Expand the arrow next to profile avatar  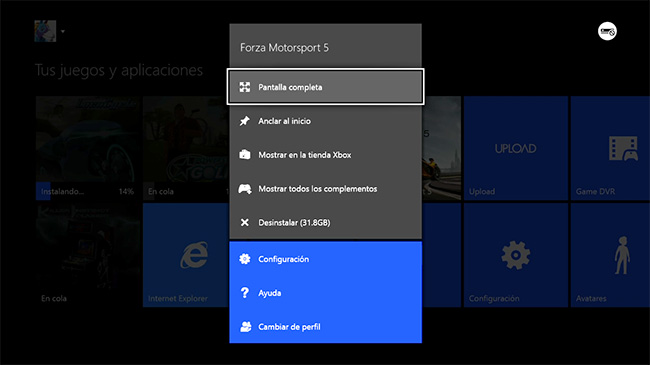tap(63, 31)
